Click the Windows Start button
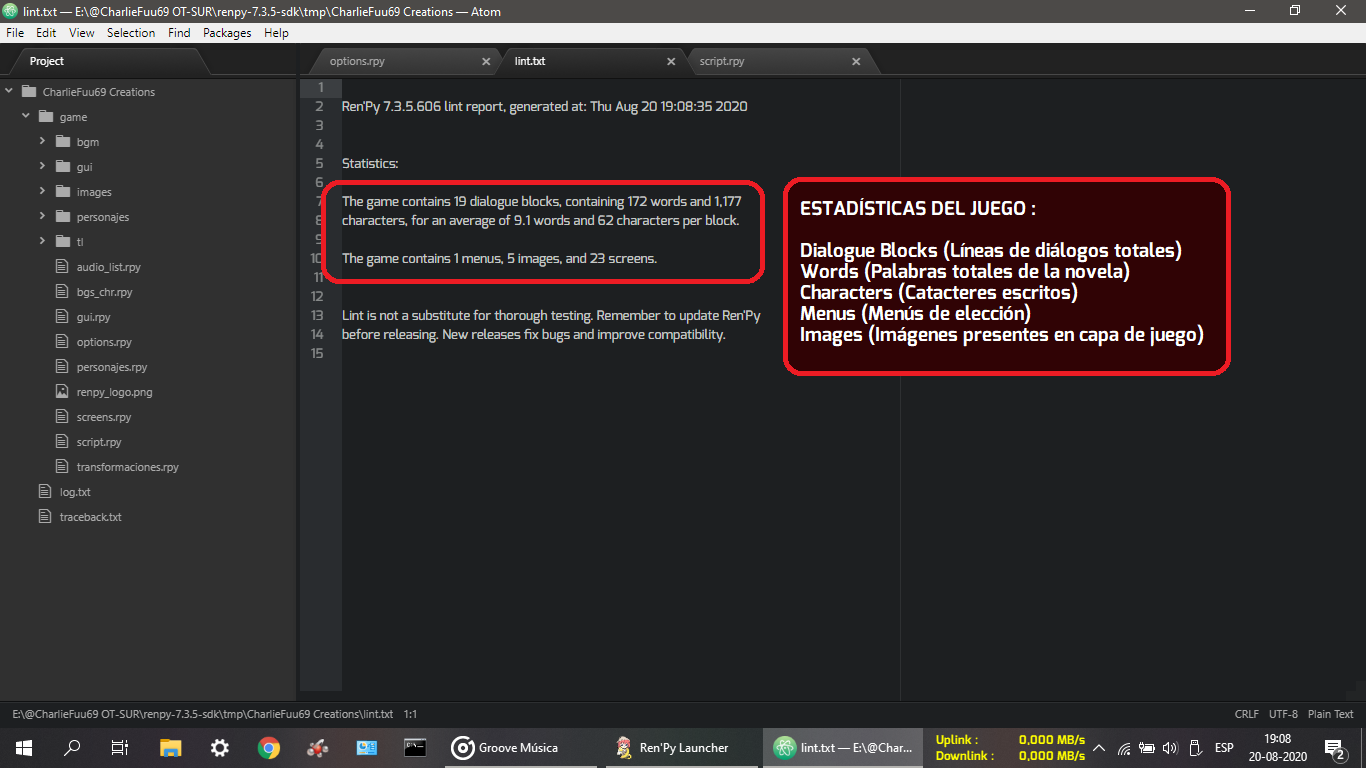Screen dimensions: 1366x768 [24, 747]
